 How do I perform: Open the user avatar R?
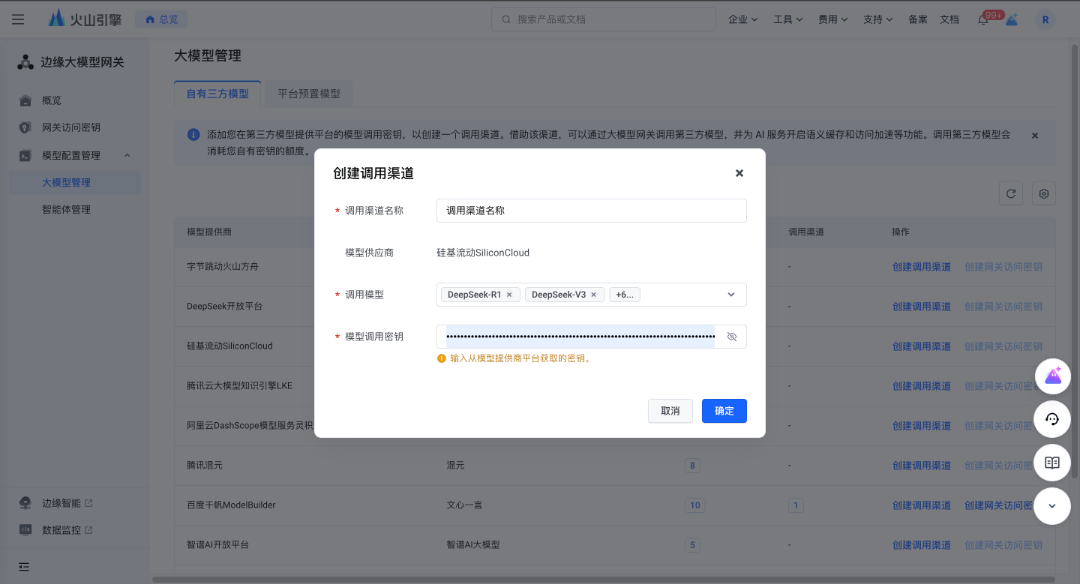[1045, 19]
